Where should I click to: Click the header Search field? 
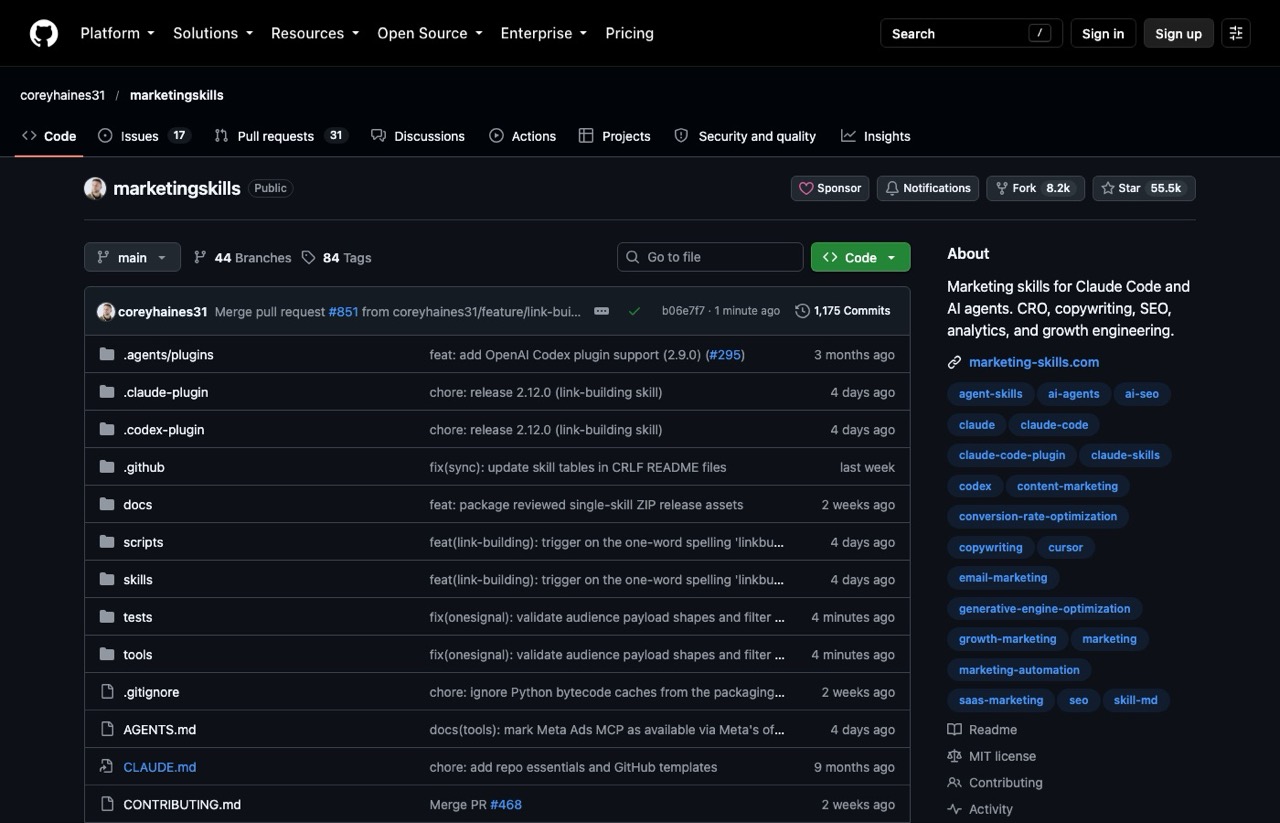[x=971, y=33]
